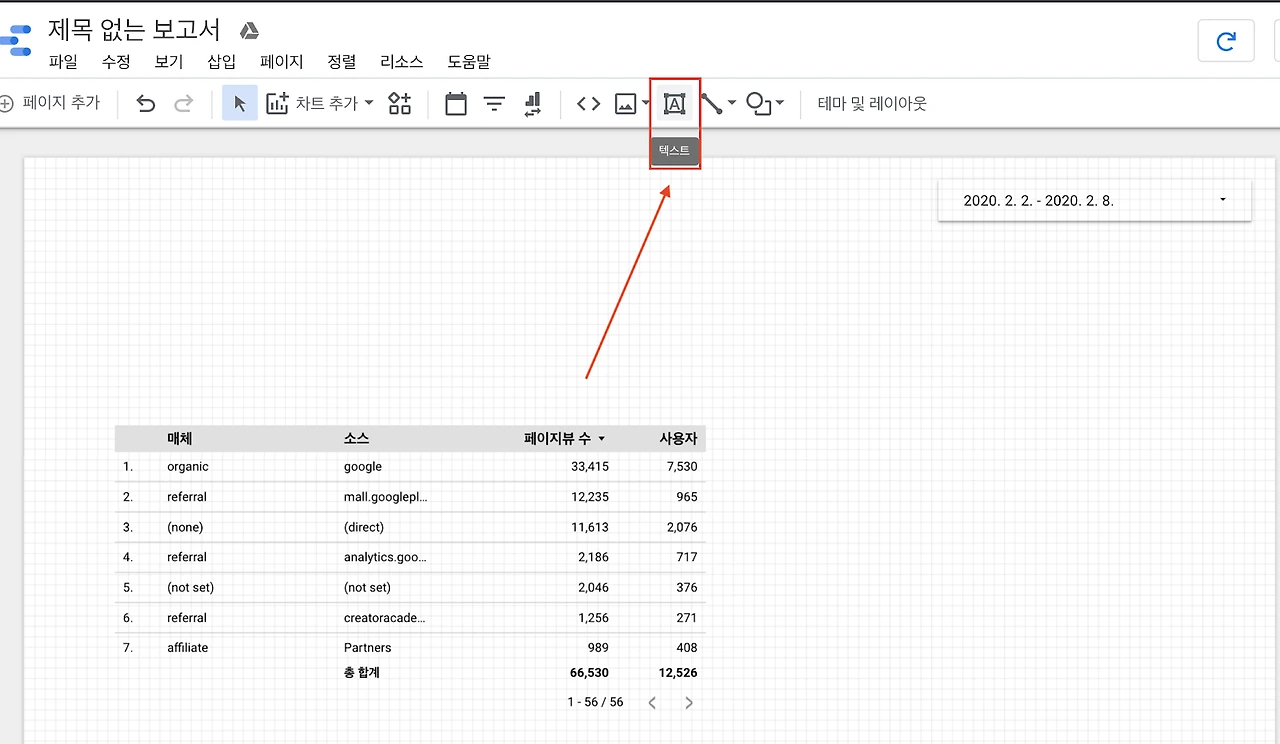Open the 페이지 menu

point(282,62)
